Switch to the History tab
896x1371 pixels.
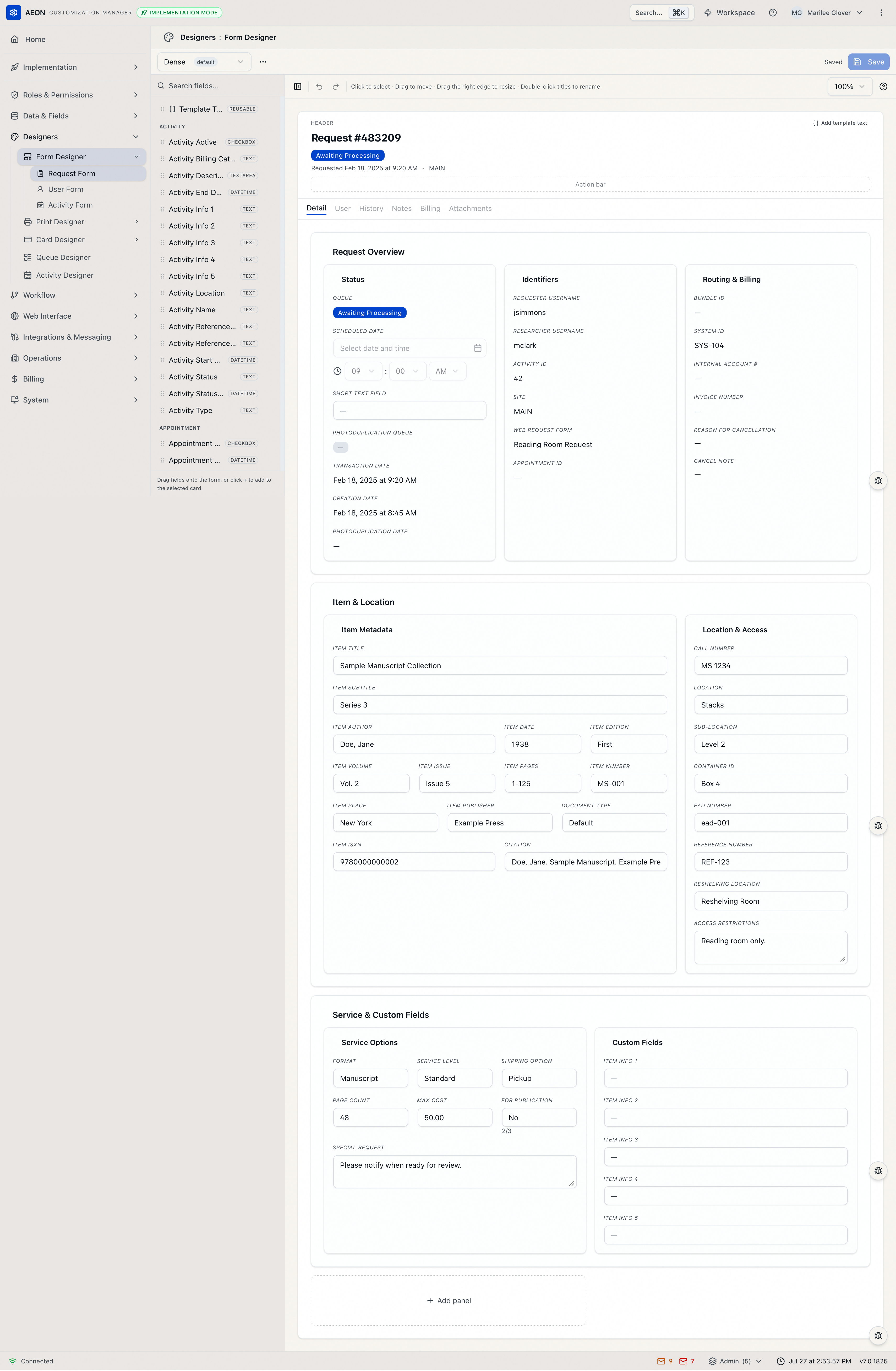(371, 209)
